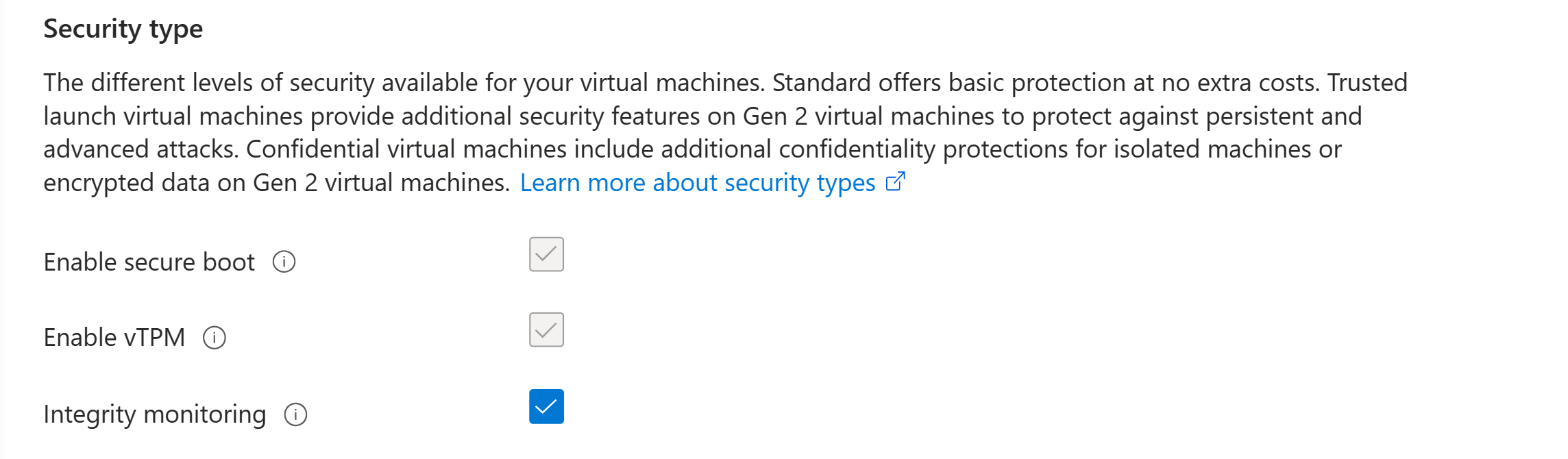Follow the blue security types hyperlink
The width and height of the screenshot is (1568, 459).
tap(696, 182)
